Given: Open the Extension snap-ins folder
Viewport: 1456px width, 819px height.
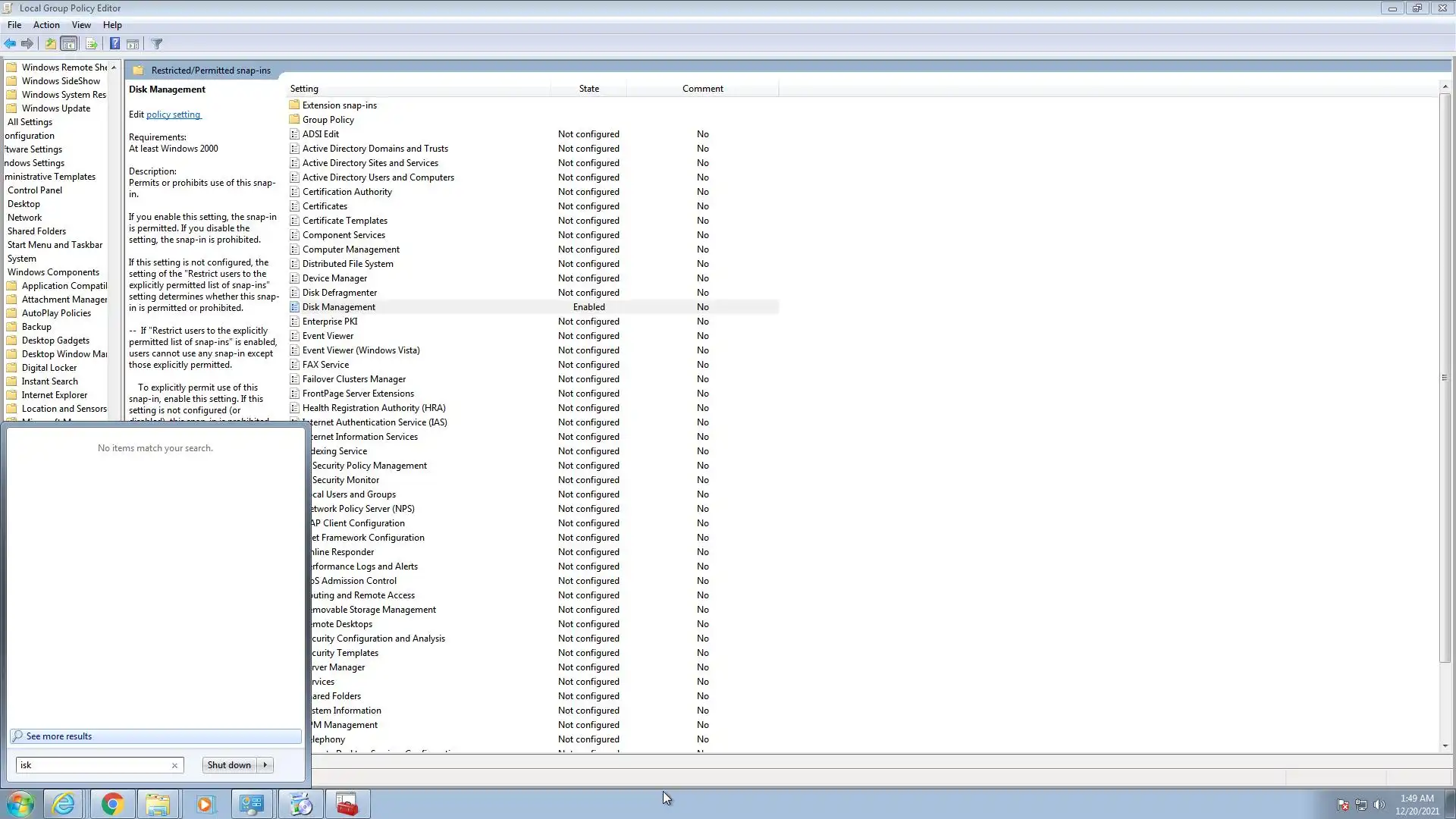Looking at the screenshot, I should tap(339, 105).
